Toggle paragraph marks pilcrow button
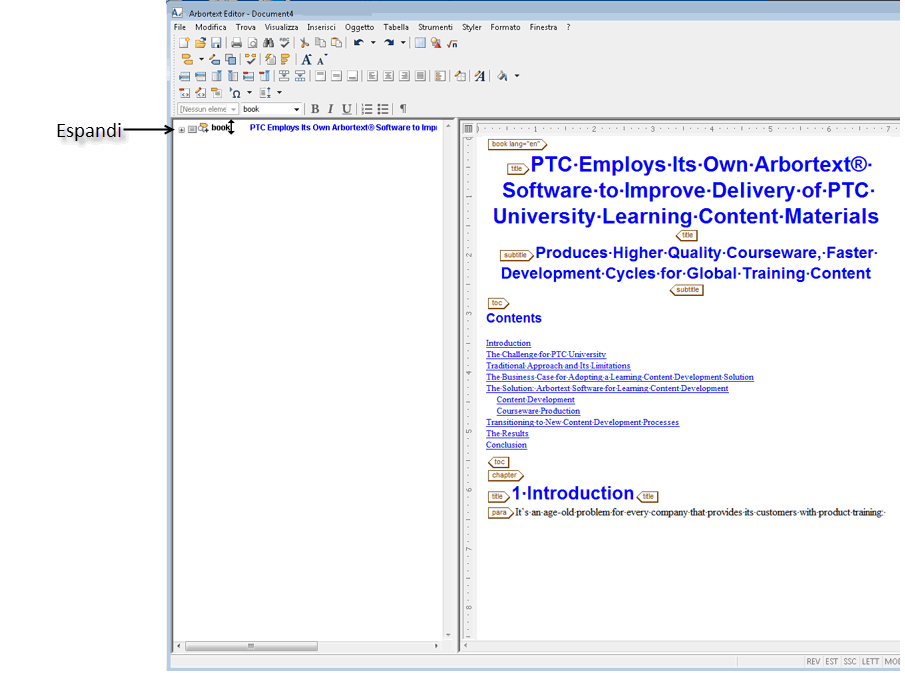Screen dimensions: 905x673 [403, 109]
